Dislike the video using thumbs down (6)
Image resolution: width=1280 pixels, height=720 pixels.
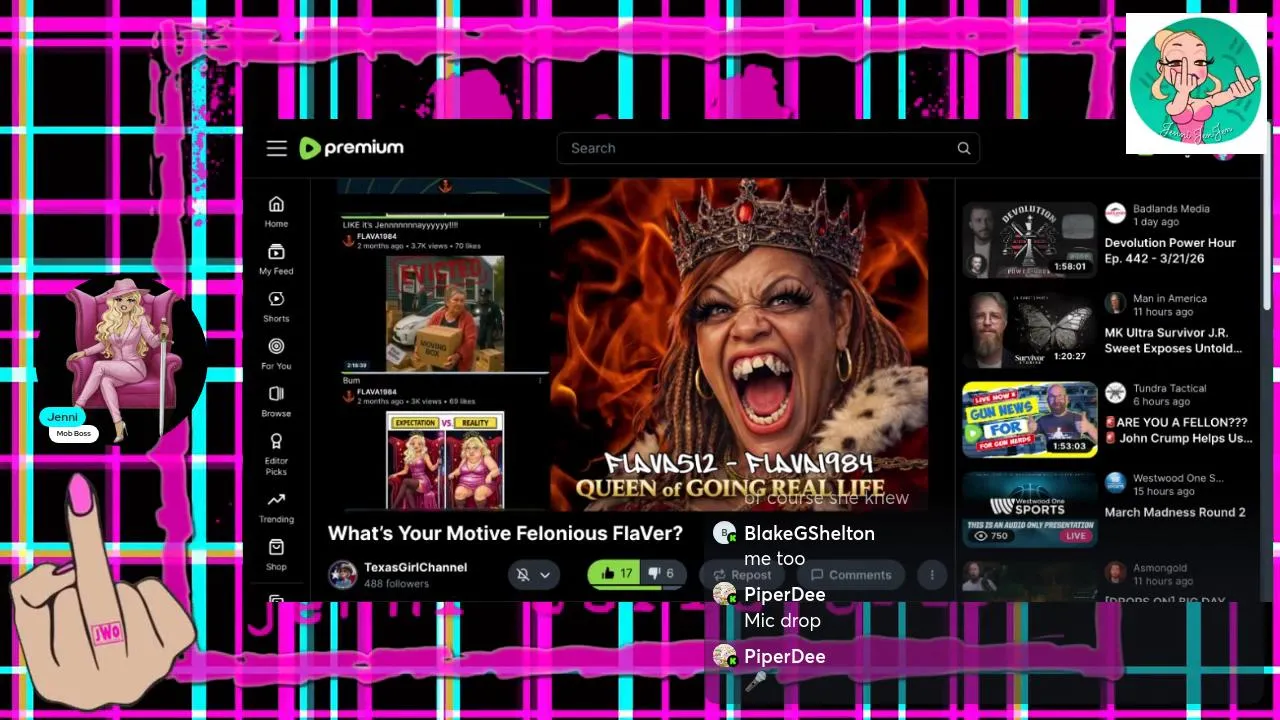662,573
